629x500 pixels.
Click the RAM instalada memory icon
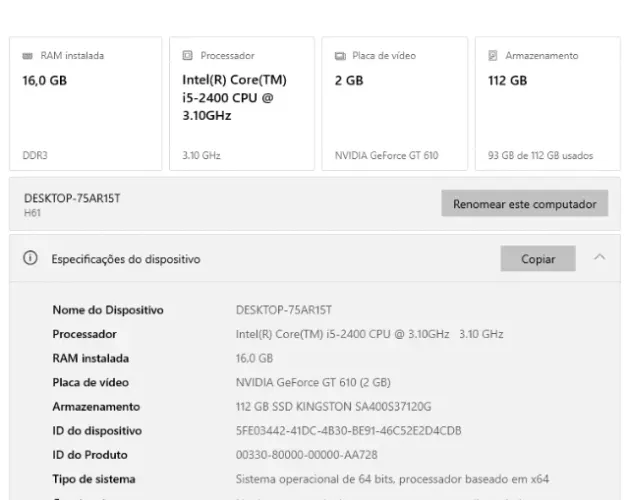tap(27, 56)
